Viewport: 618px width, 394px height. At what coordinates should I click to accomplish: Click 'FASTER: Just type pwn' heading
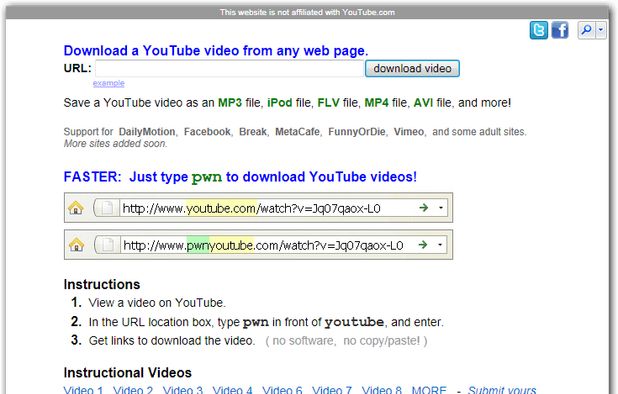240,177
